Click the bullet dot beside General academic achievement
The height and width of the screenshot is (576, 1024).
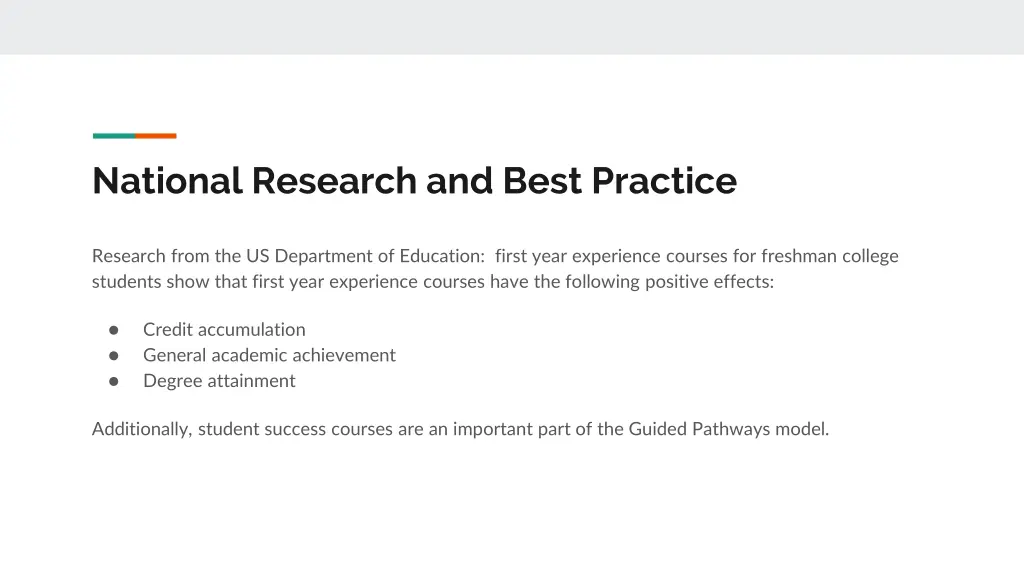coord(114,355)
